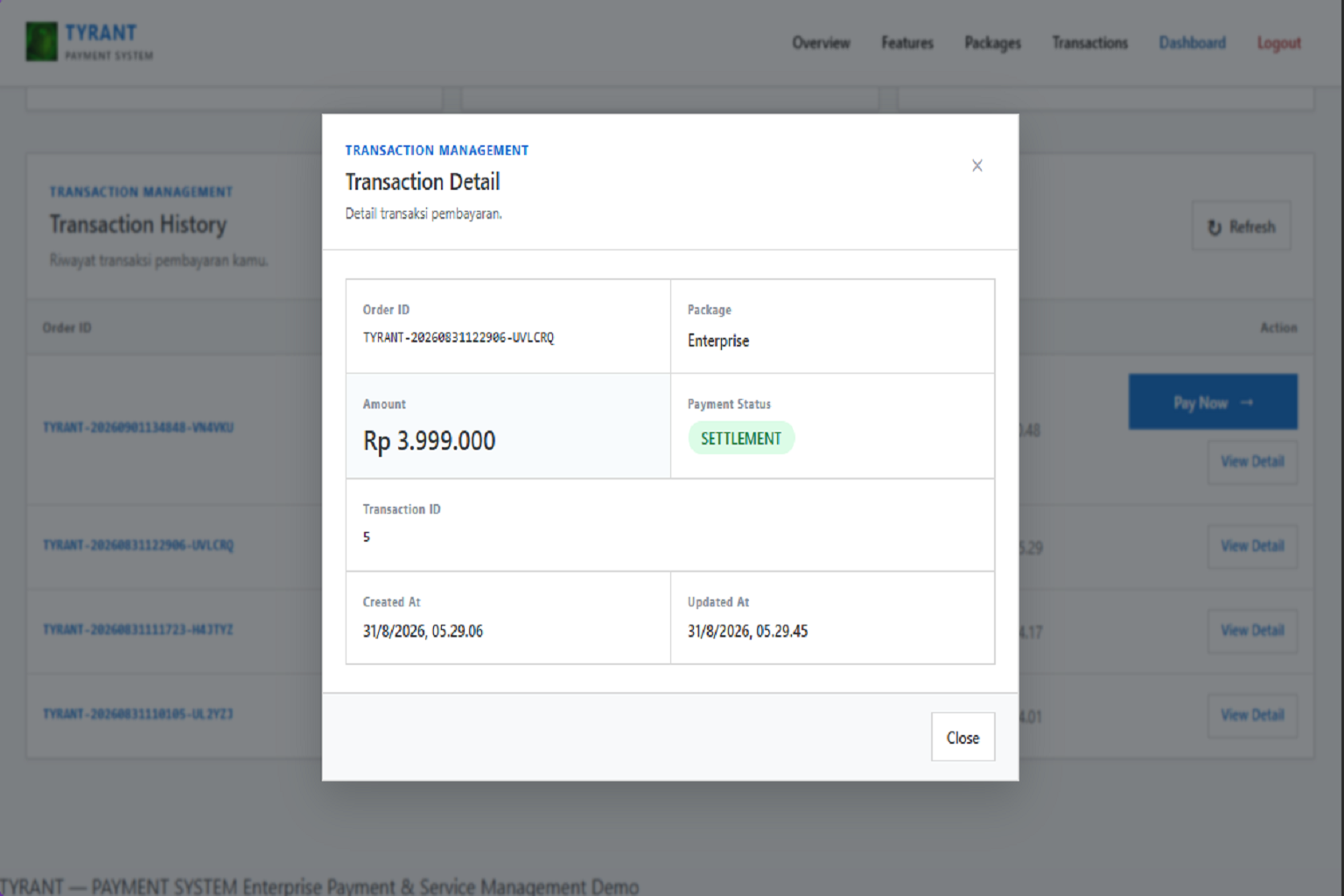The image size is (1344, 896).
Task: View detail for order TYRANT-20260831122906-UVLCRQ row
Action: click(1252, 546)
